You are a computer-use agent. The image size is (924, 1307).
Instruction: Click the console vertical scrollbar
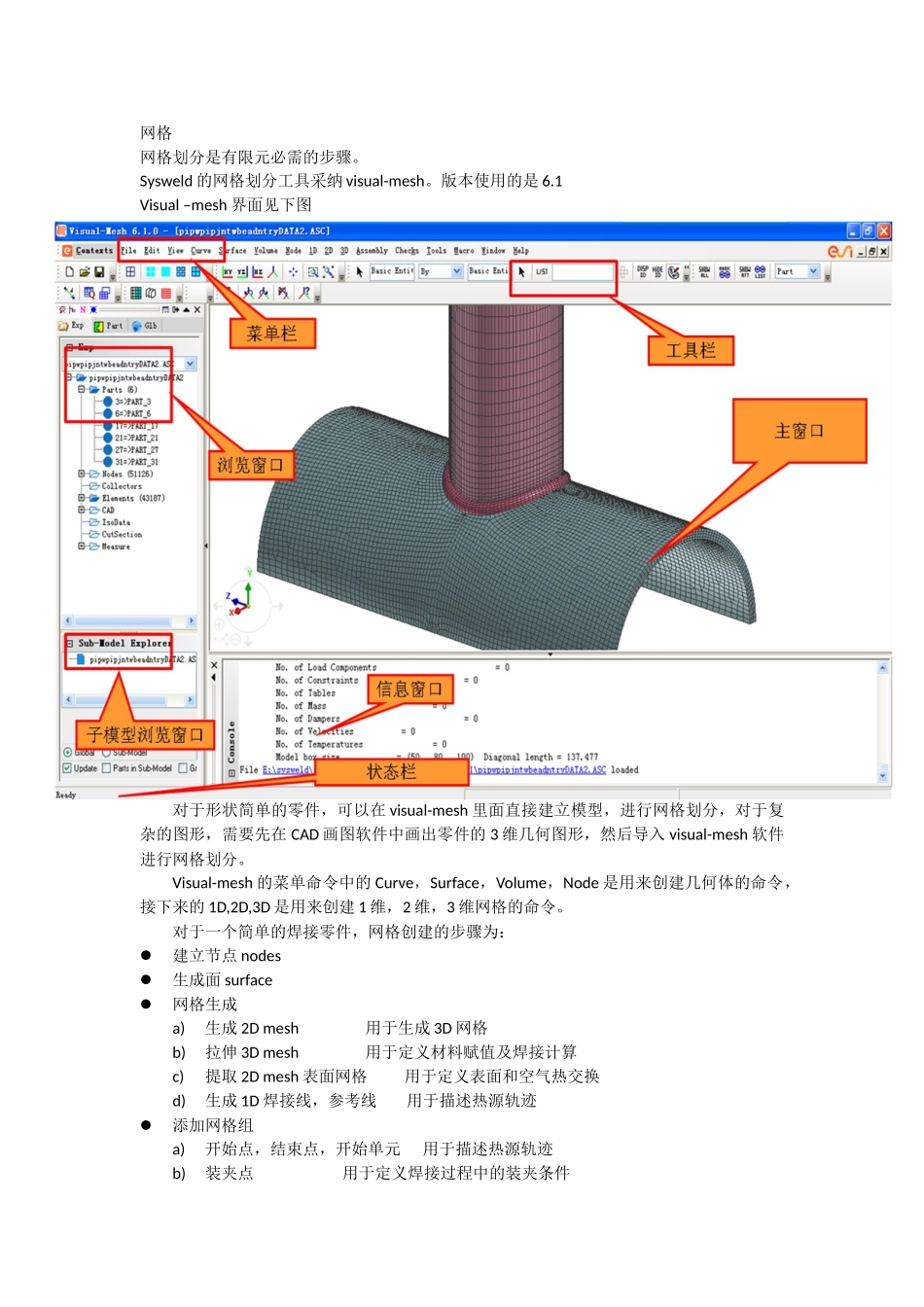point(883,721)
